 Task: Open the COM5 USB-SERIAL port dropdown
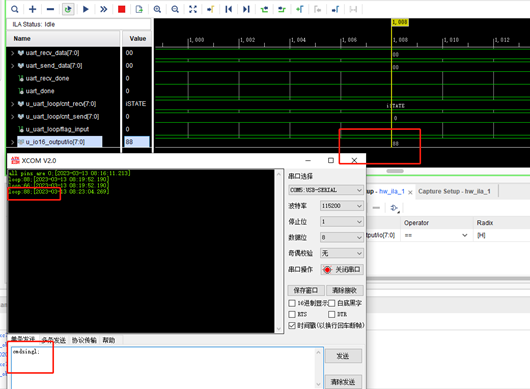point(326,190)
